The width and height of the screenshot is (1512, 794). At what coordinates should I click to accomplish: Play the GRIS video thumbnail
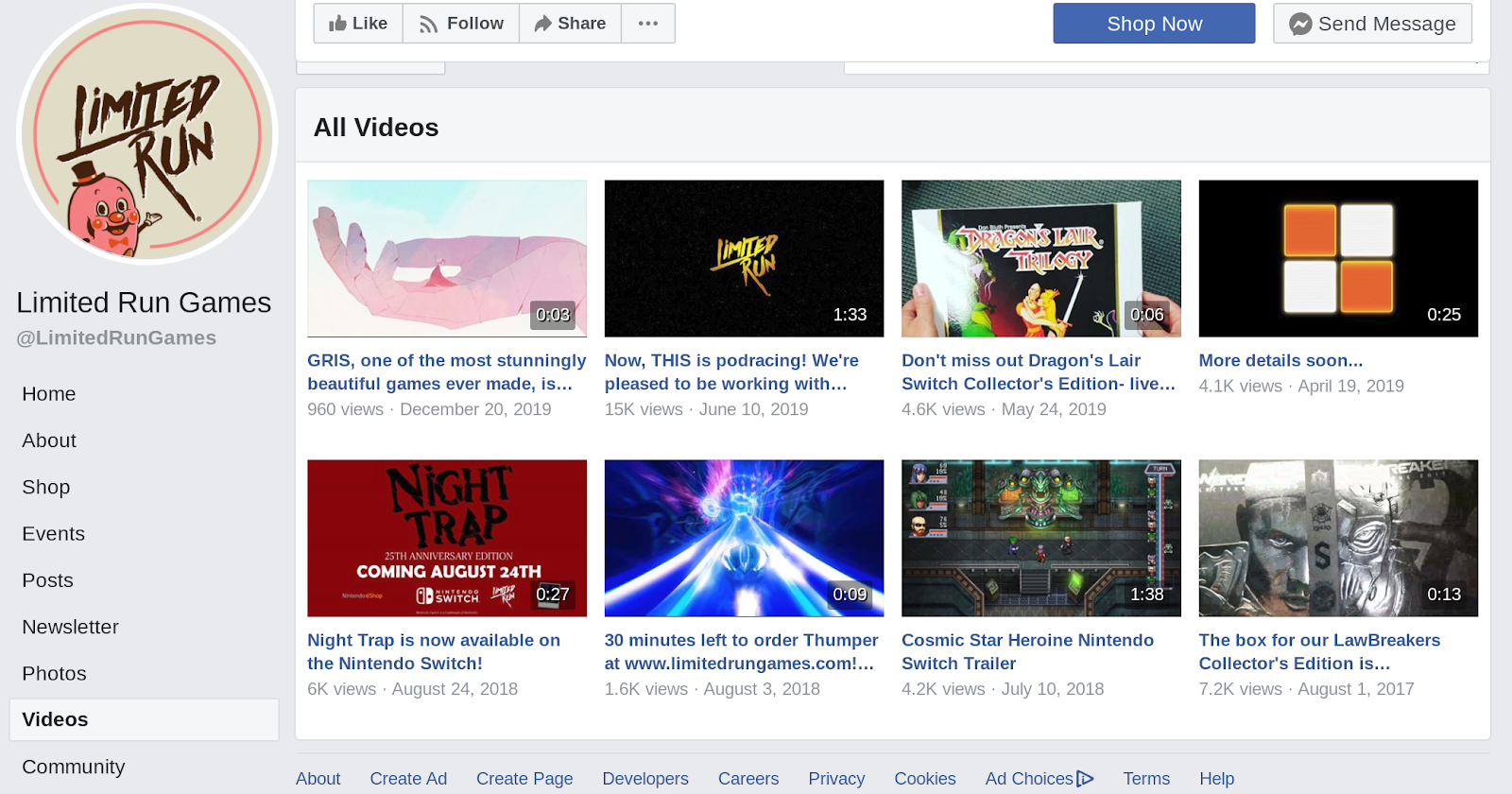(447, 258)
